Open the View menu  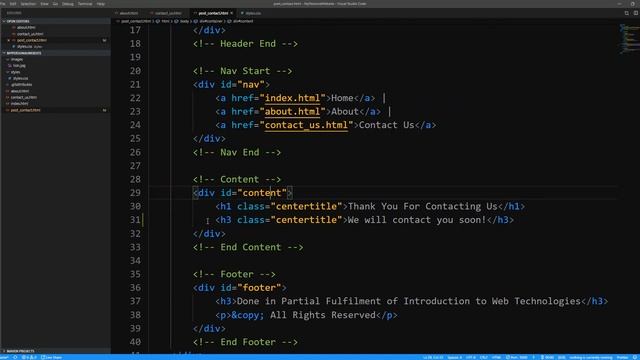(x=44, y=4)
